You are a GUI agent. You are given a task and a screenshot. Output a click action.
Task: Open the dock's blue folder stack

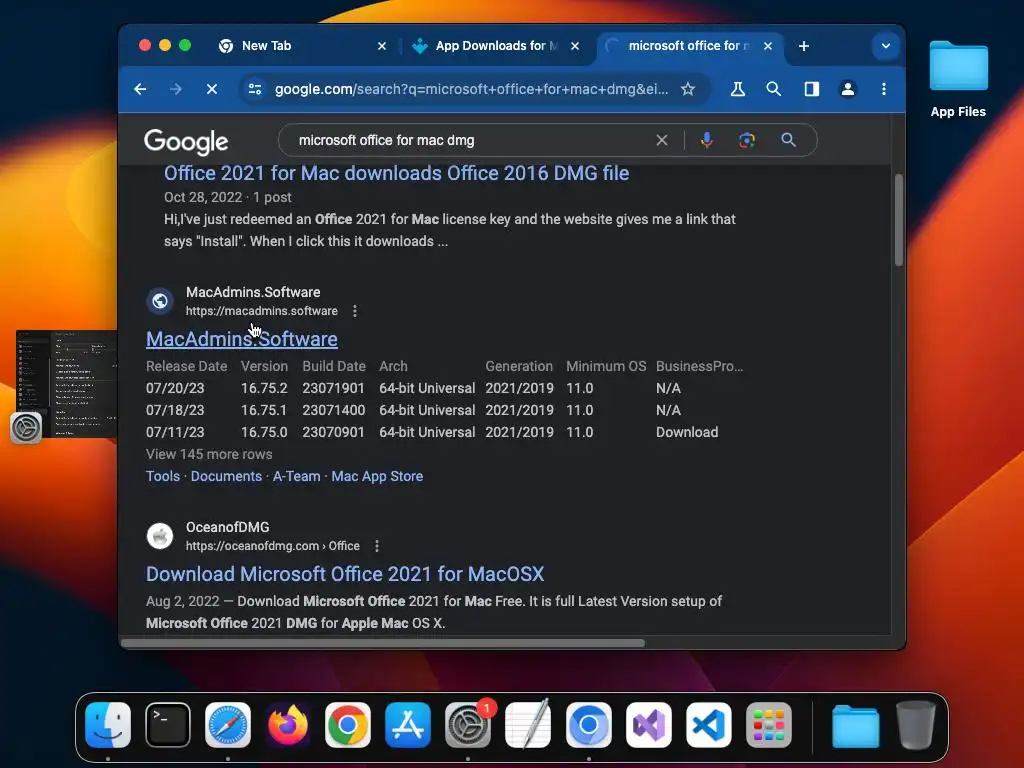(x=856, y=725)
